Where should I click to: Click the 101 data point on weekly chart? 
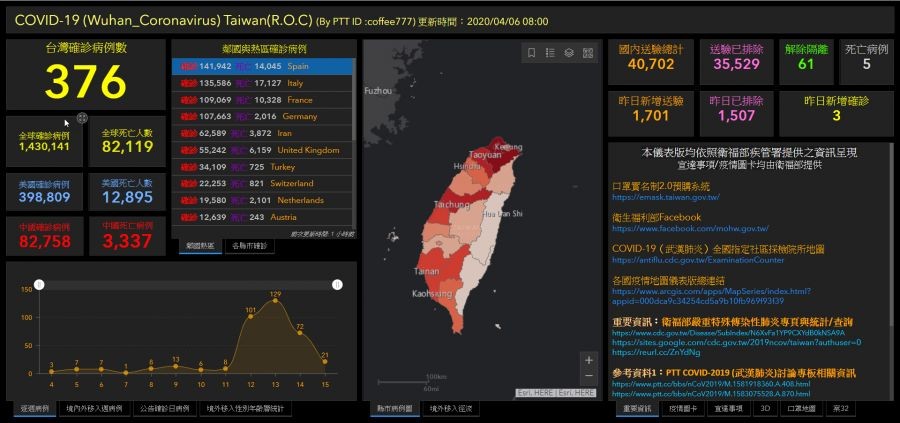[x=250, y=316]
